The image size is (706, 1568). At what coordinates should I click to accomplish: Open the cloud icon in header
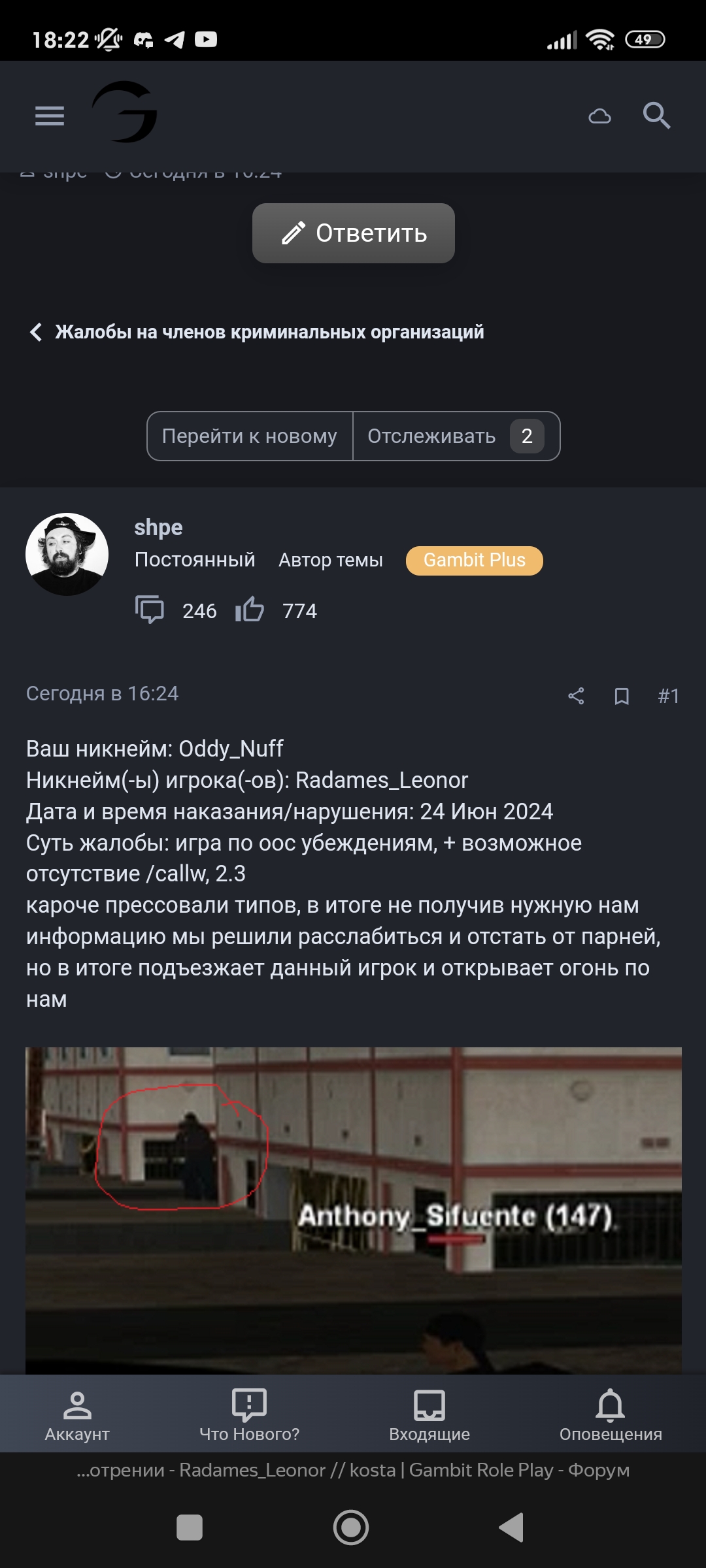[599, 116]
